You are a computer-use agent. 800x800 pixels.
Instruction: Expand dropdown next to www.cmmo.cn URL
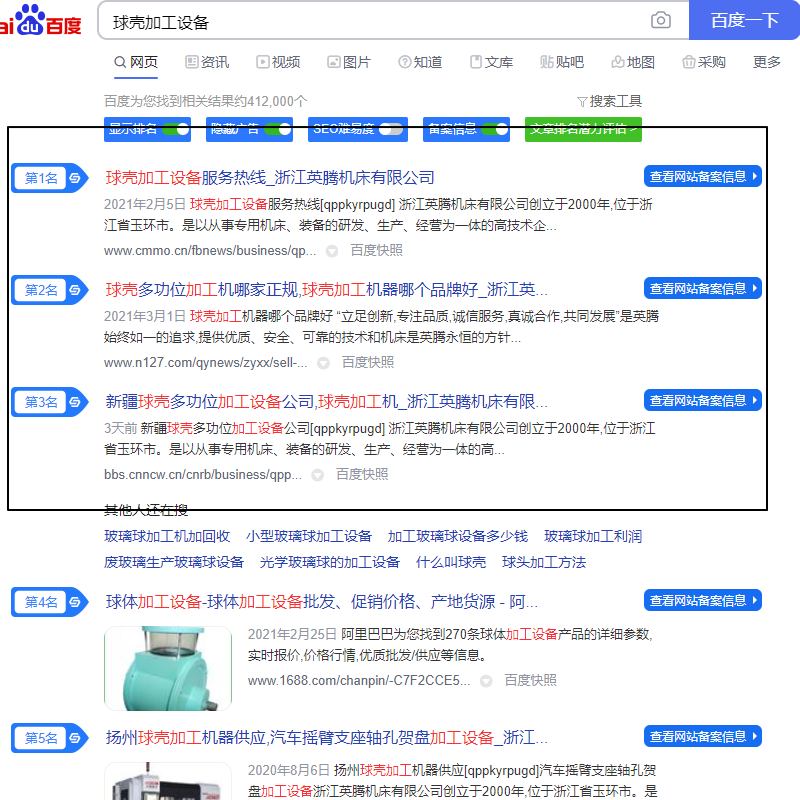pos(332,251)
